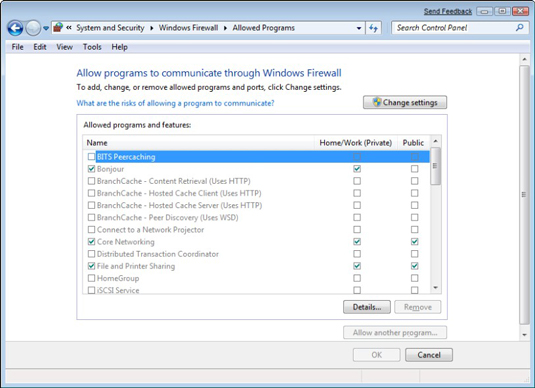Select BranchCache - Hosted Cache Client row

point(256,193)
